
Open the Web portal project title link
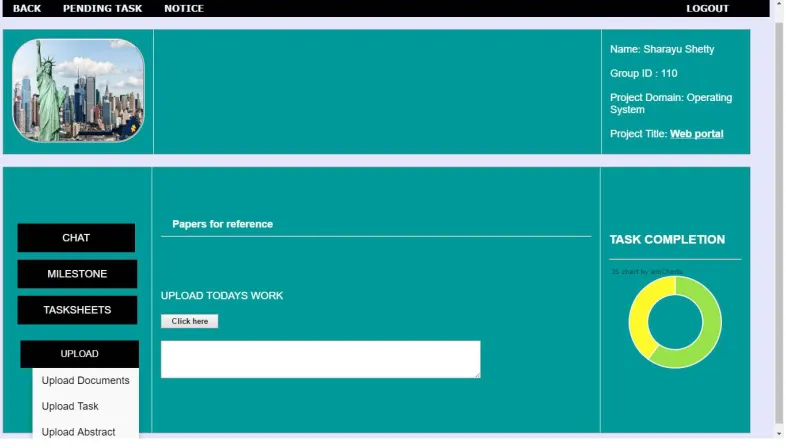(696, 134)
